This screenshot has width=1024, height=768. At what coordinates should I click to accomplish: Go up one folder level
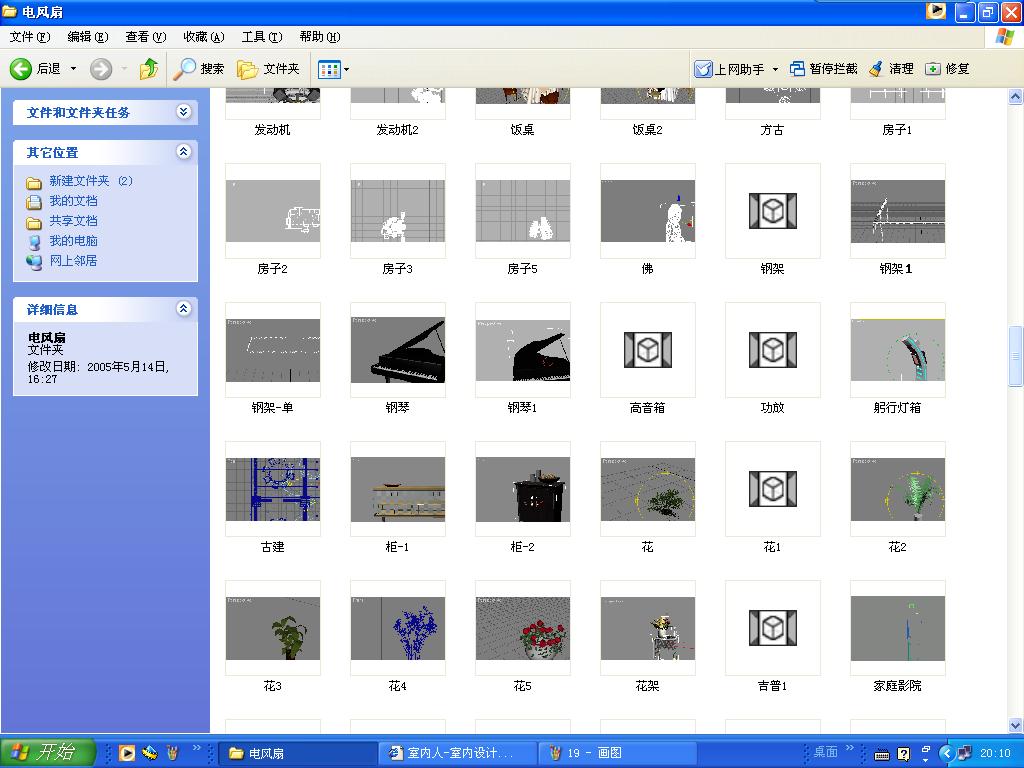[x=149, y=69]
